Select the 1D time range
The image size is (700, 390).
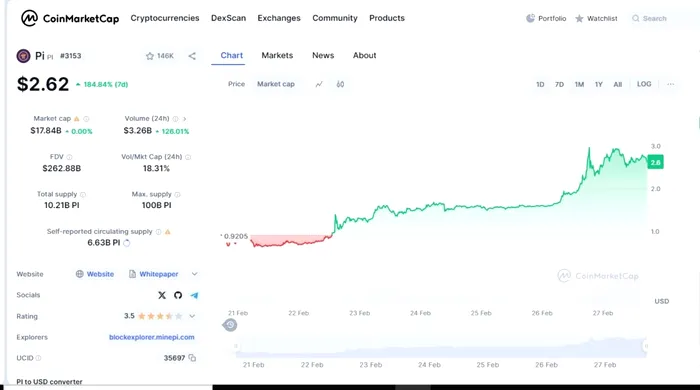tap(540, 84)
